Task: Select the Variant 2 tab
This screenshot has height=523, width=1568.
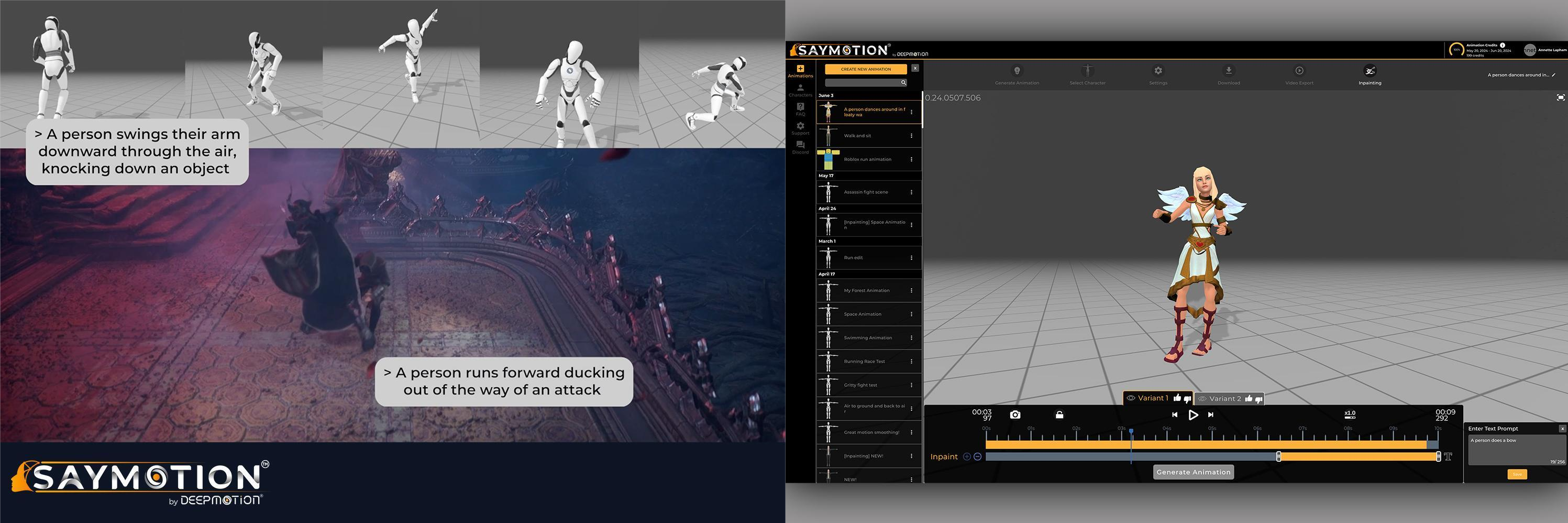Action: (1230, 399)
